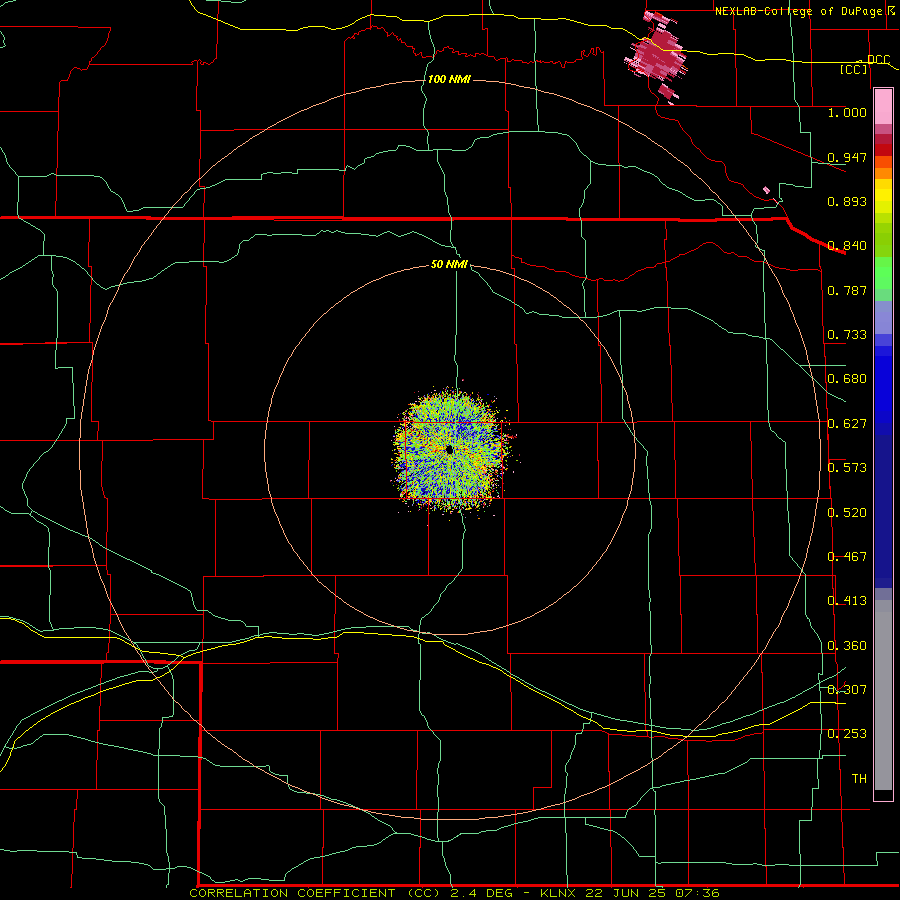Click the Correlation Coefficient KLNX caption text
Image resolution: width=900 pixels, height=900 pixels.
tap(454, 893)
